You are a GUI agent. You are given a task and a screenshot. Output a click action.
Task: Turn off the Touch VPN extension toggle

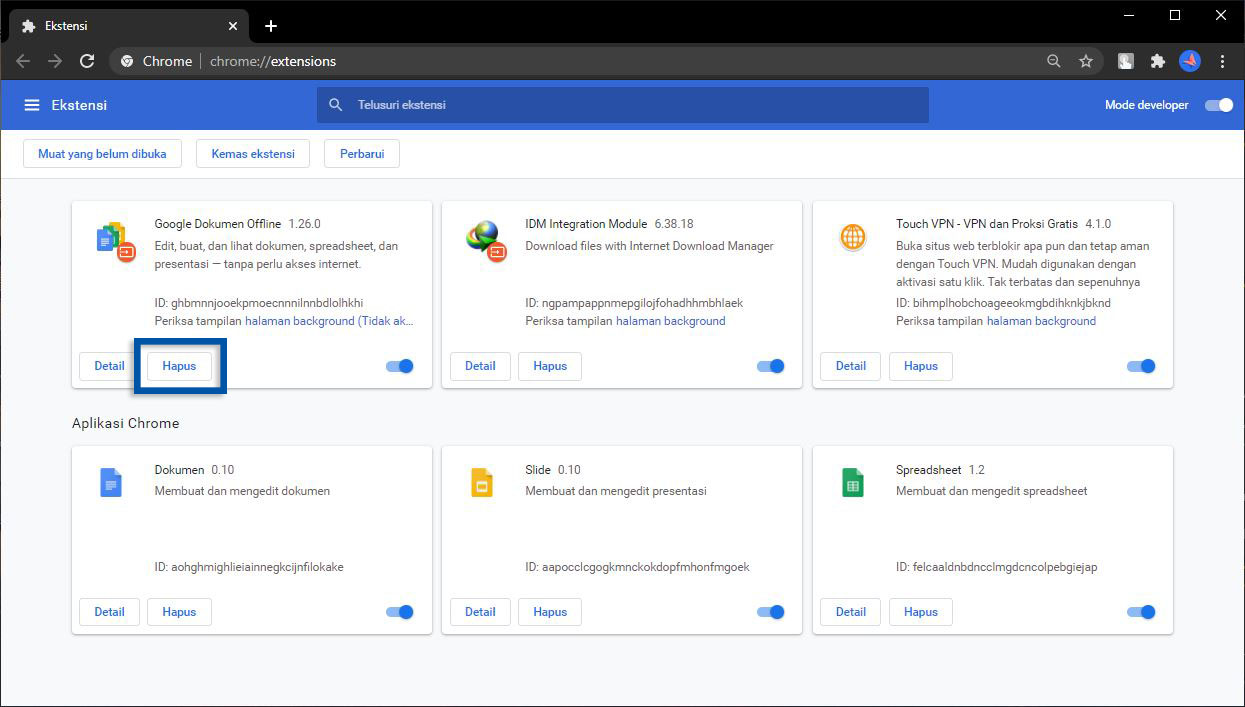(1141, 366)
